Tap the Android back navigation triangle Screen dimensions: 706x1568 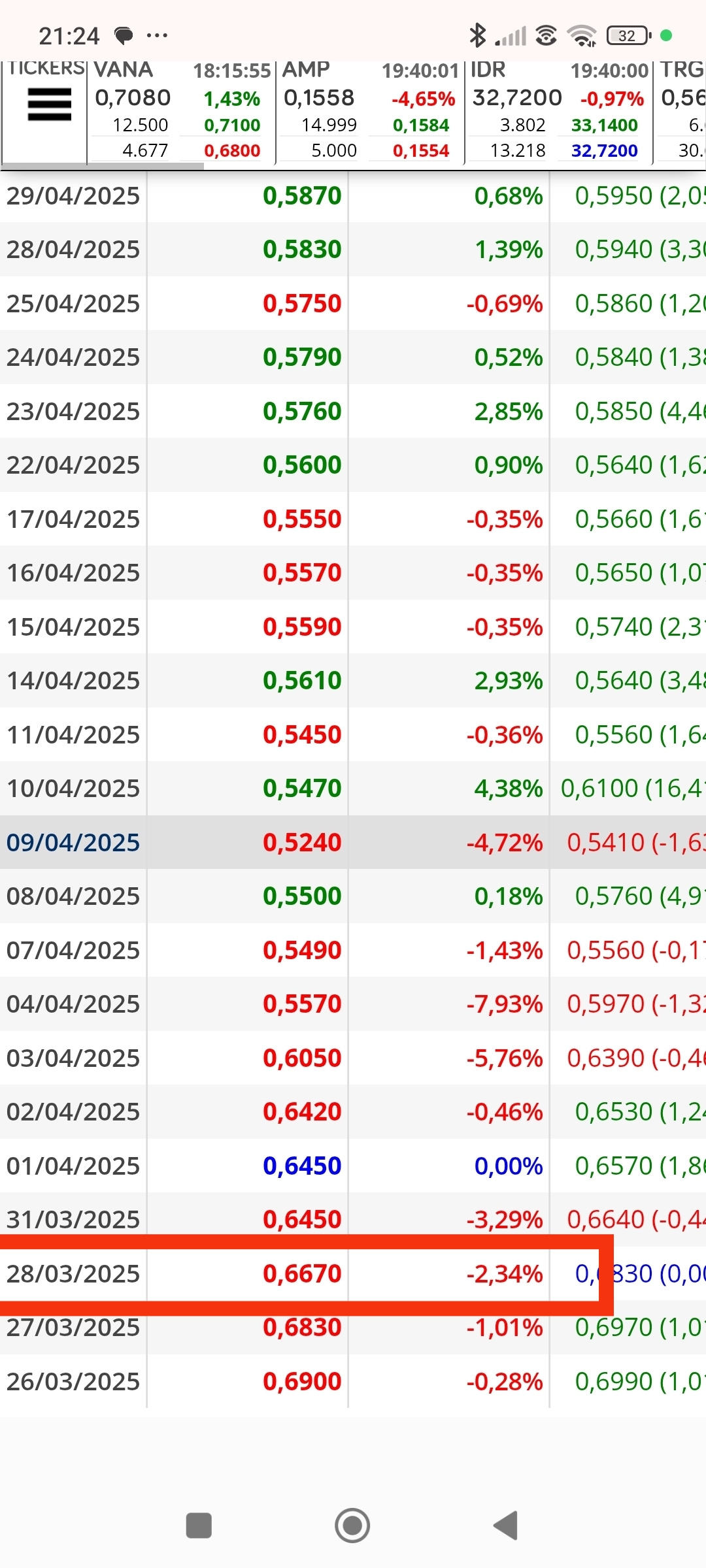click(x=506, y=1526)
